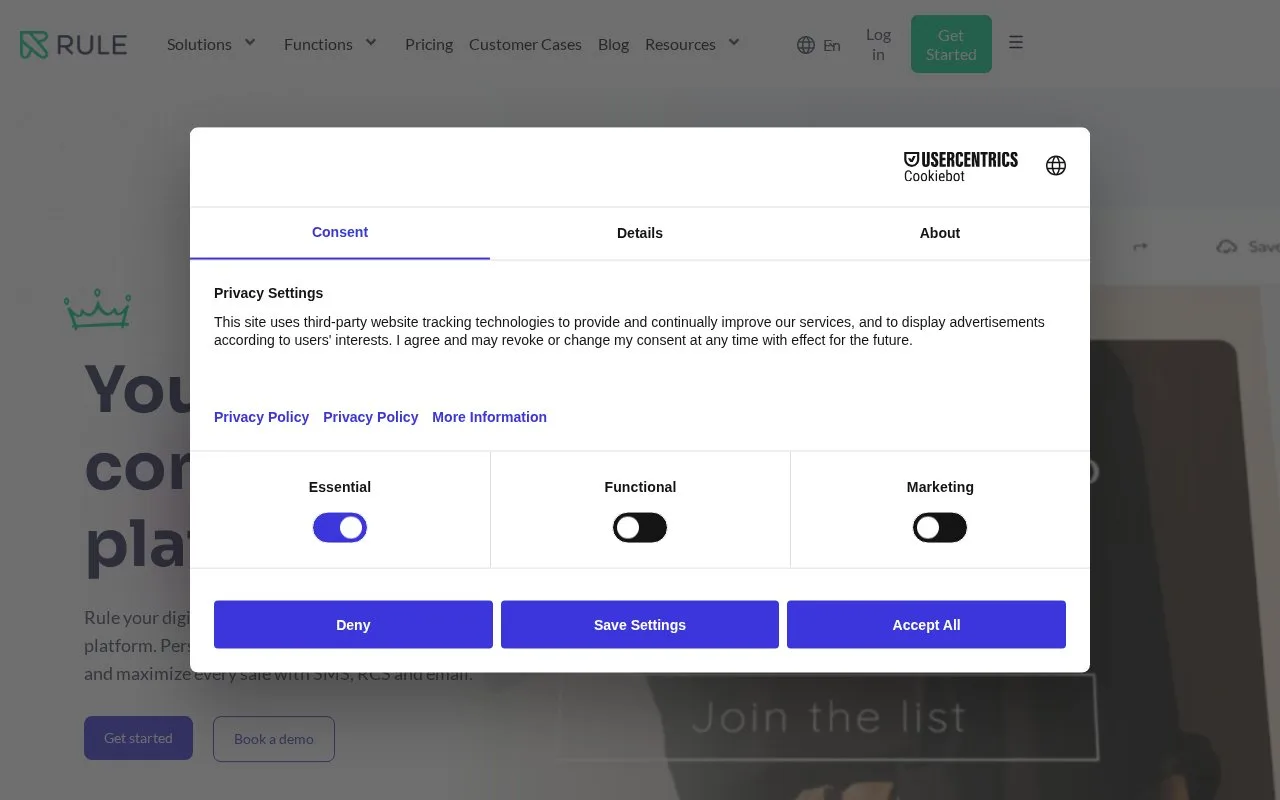Image resolution: width=1280 pixels, height=800 pixels.
Task: Open the Pricing page
Action: 429,44
